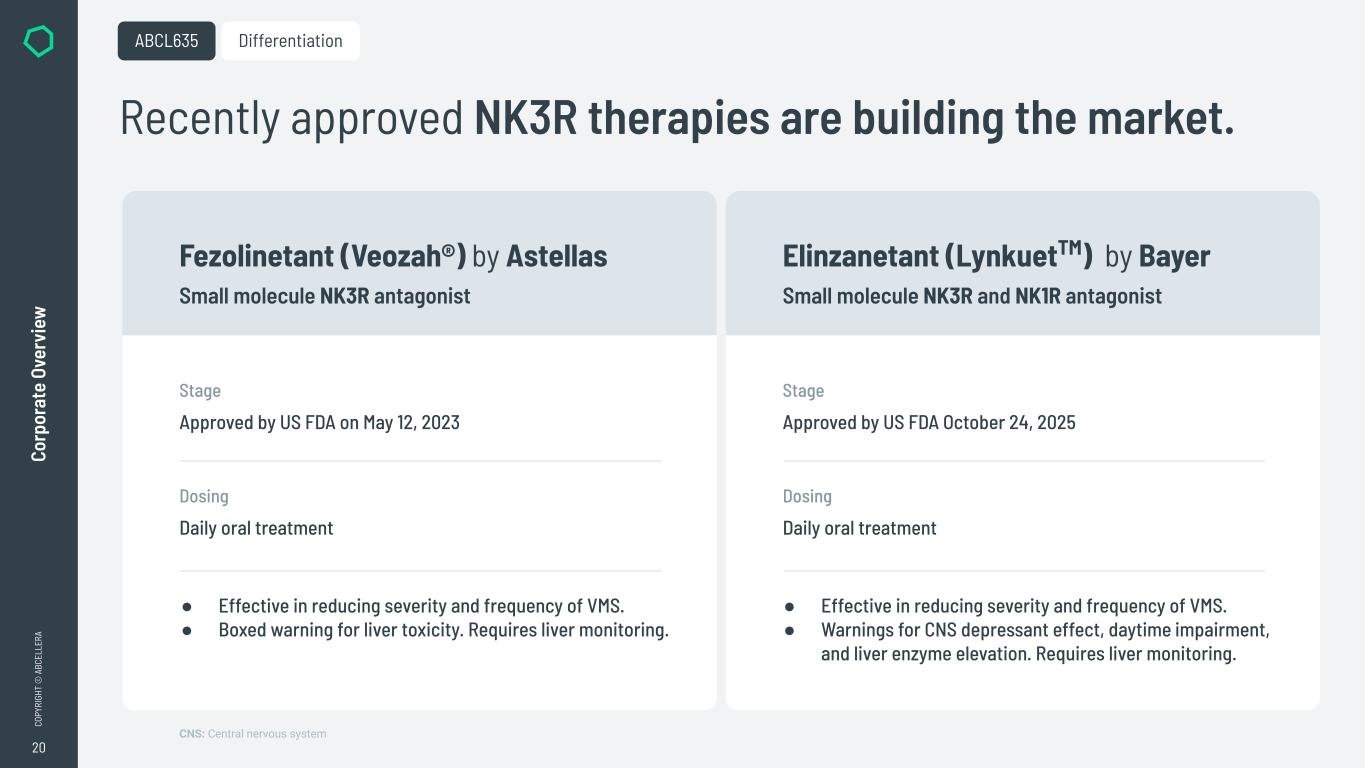Click the boxed warning for liver toxicity bullet
Image resolution: width=1365 pixels, height=768 pixels.
(443, 630)
